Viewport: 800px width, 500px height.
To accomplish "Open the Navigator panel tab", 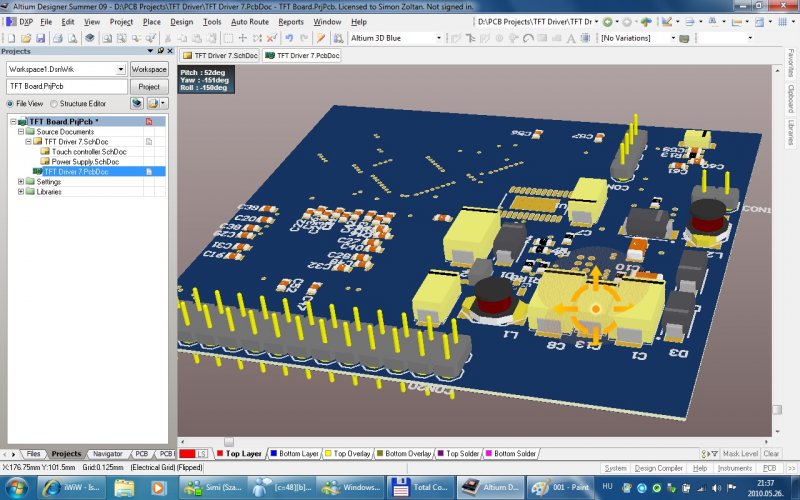I will (107, 454).
